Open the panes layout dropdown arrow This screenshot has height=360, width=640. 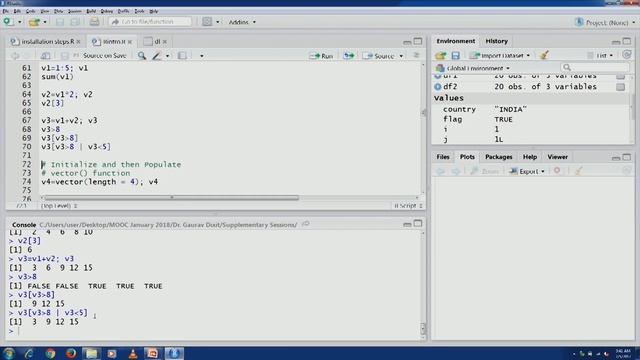tap(217, 22)
